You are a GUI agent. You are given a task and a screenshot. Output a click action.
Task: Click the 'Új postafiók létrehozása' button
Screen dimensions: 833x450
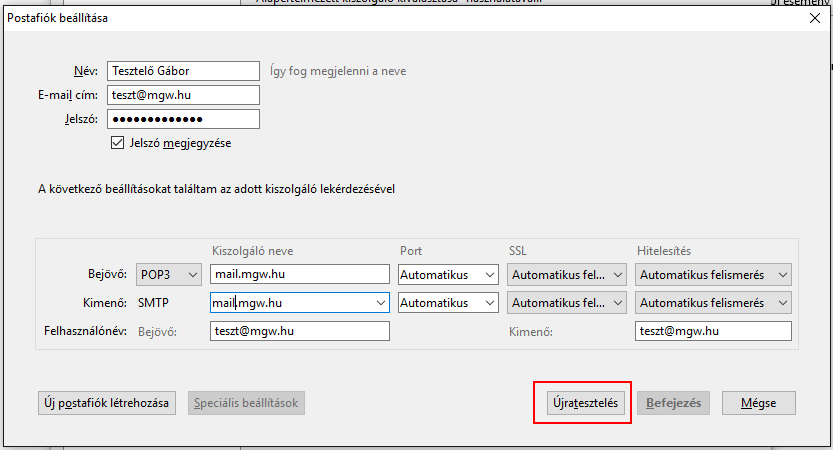[107, 403]
